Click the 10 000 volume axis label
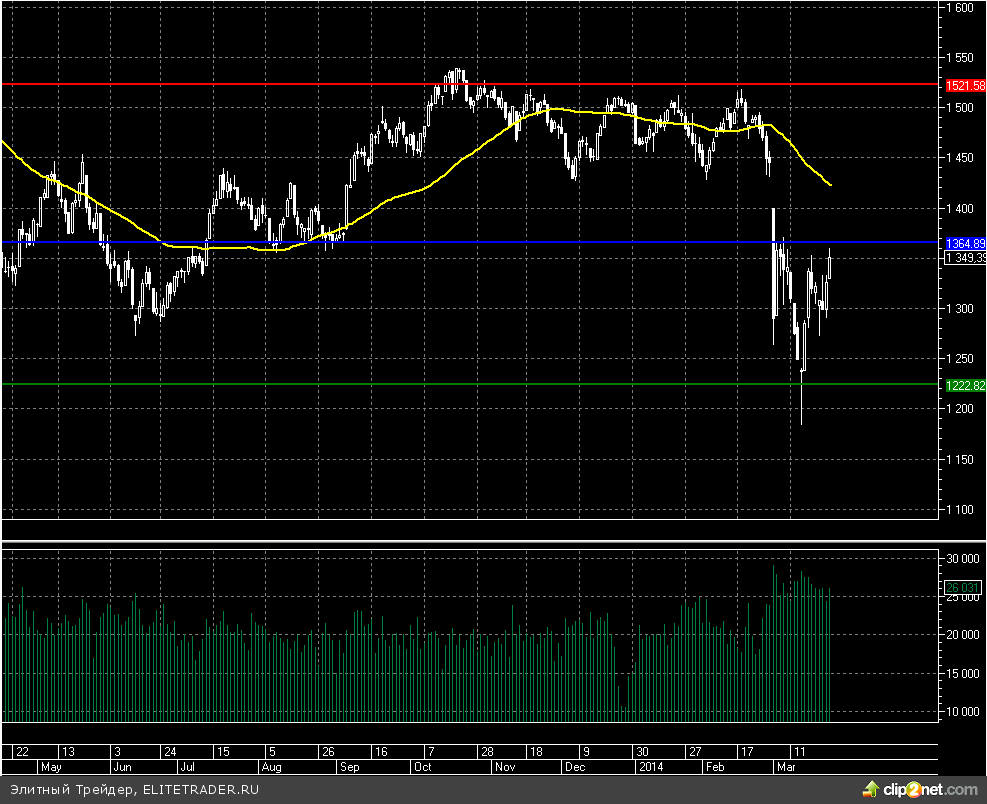 [x=964, y=712]
